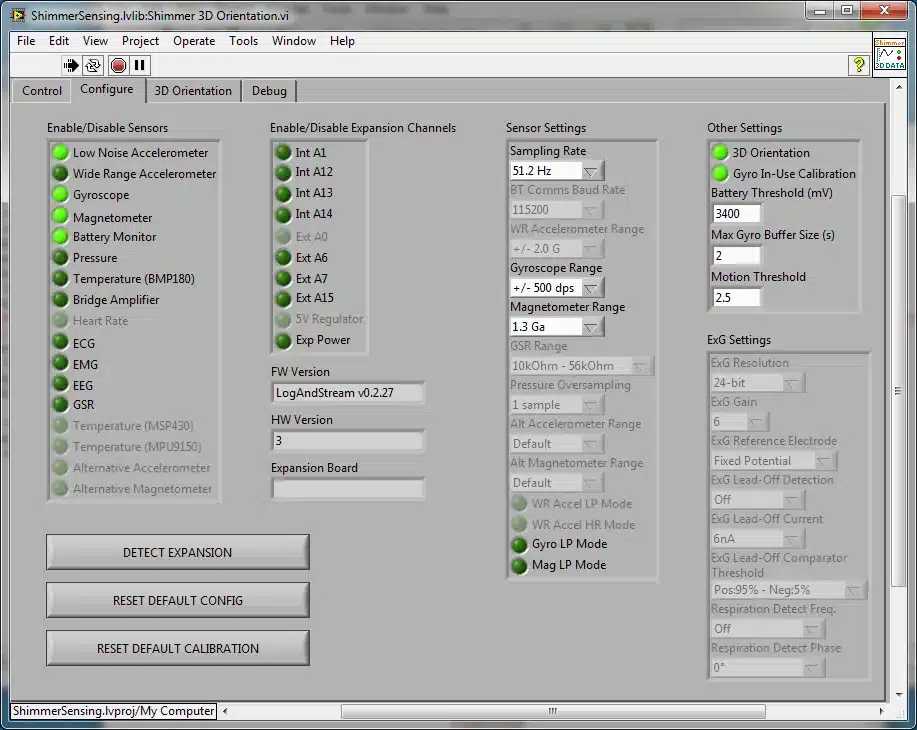
Task: Enable the Int A14 channel LED
Action: tap(284, 215)
